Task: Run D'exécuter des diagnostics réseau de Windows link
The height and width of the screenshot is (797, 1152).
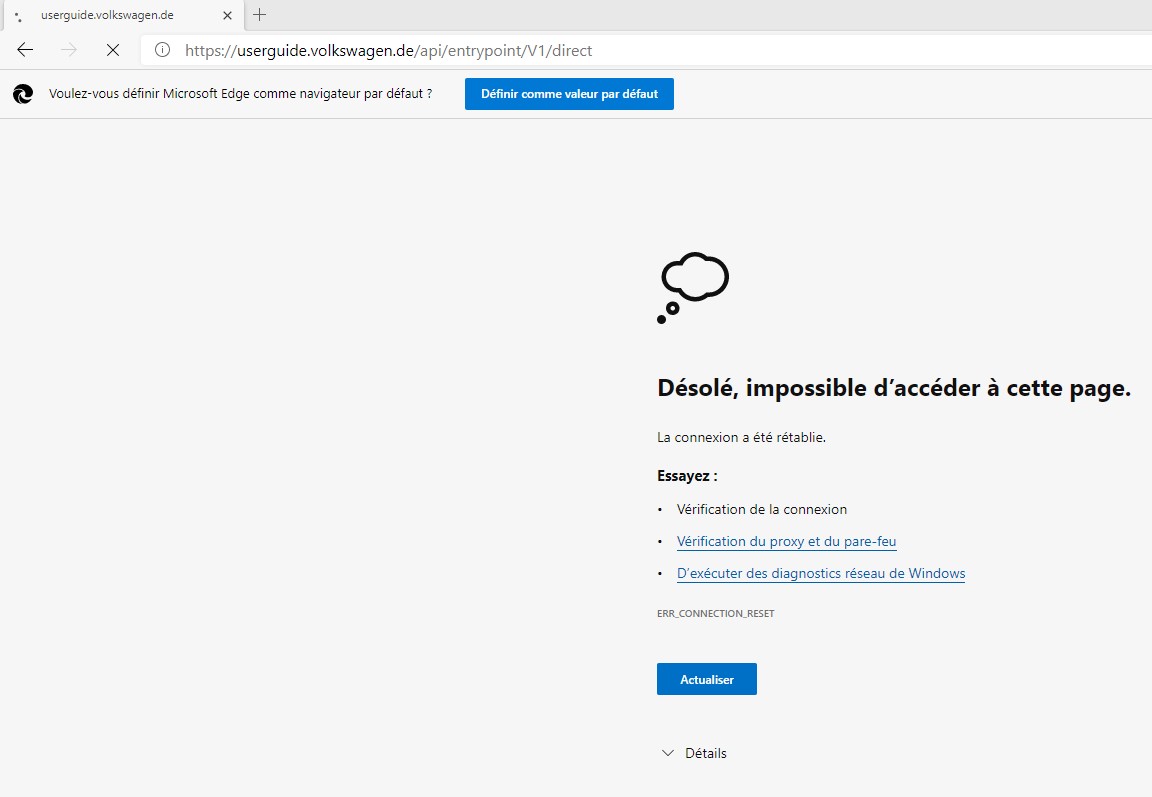Action: (x=821, y=574)
